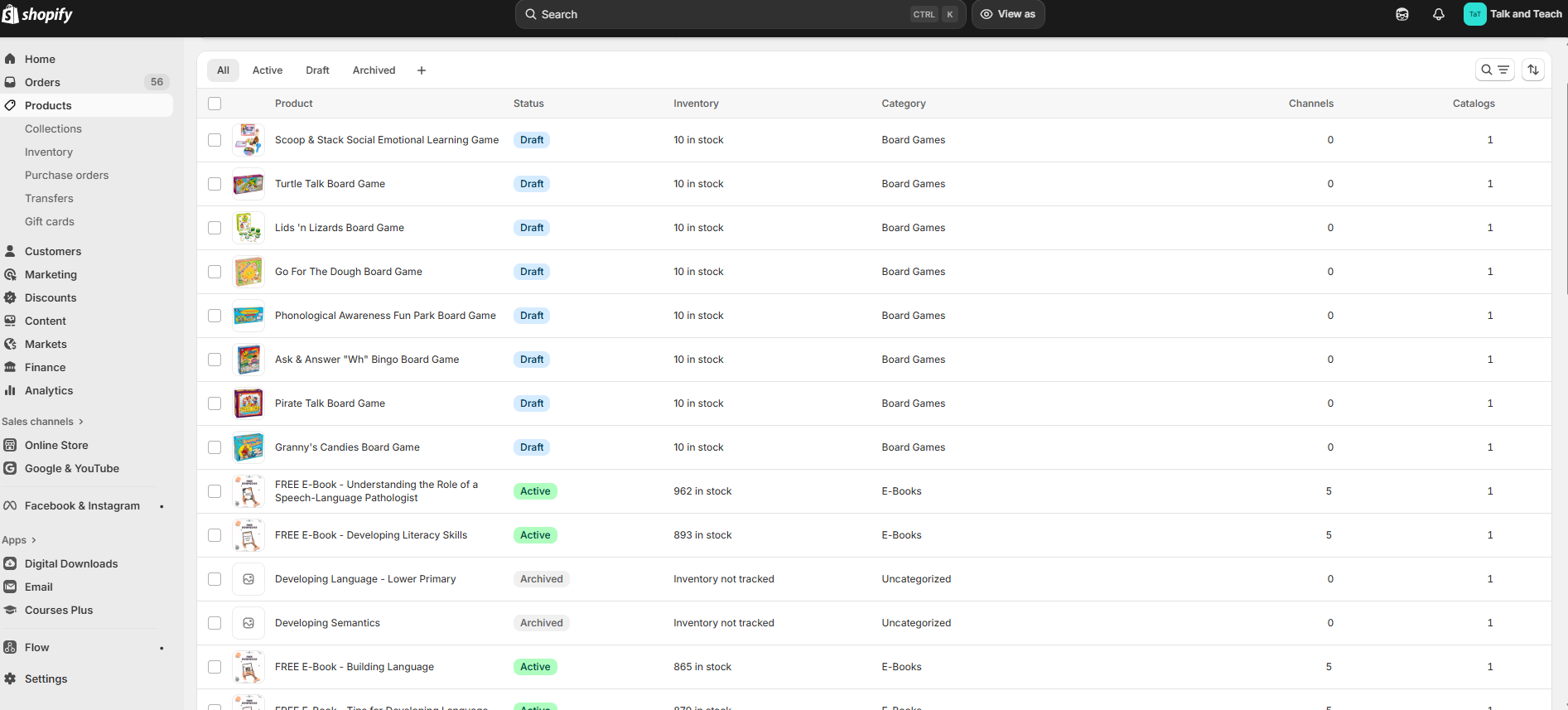Screen dimensions: 1568x710
Task: Click the Status column header
Action: coord(528,104)
